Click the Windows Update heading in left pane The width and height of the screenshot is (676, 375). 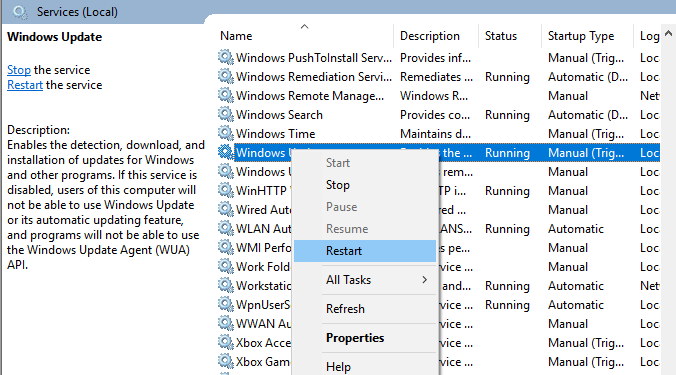(x=54, y=37)
